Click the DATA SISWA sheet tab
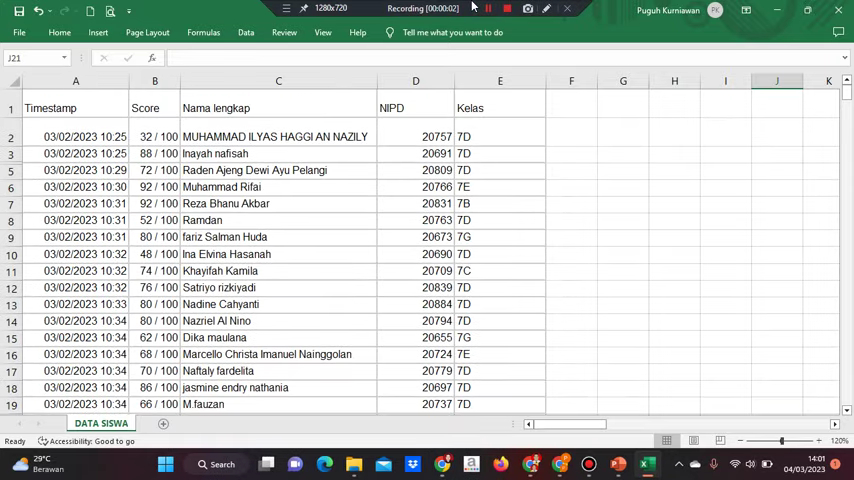The height and width of the screenshot is (480, 854). click(x=101, y=423)
